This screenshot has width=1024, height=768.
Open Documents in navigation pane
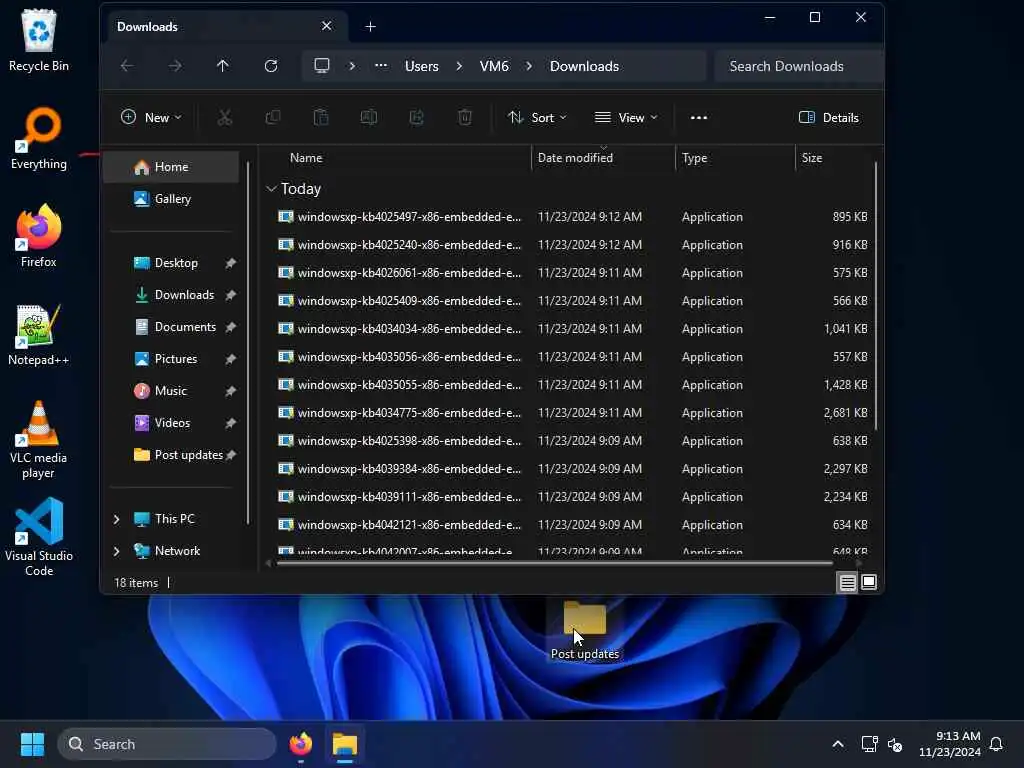[x=171, y=327]
